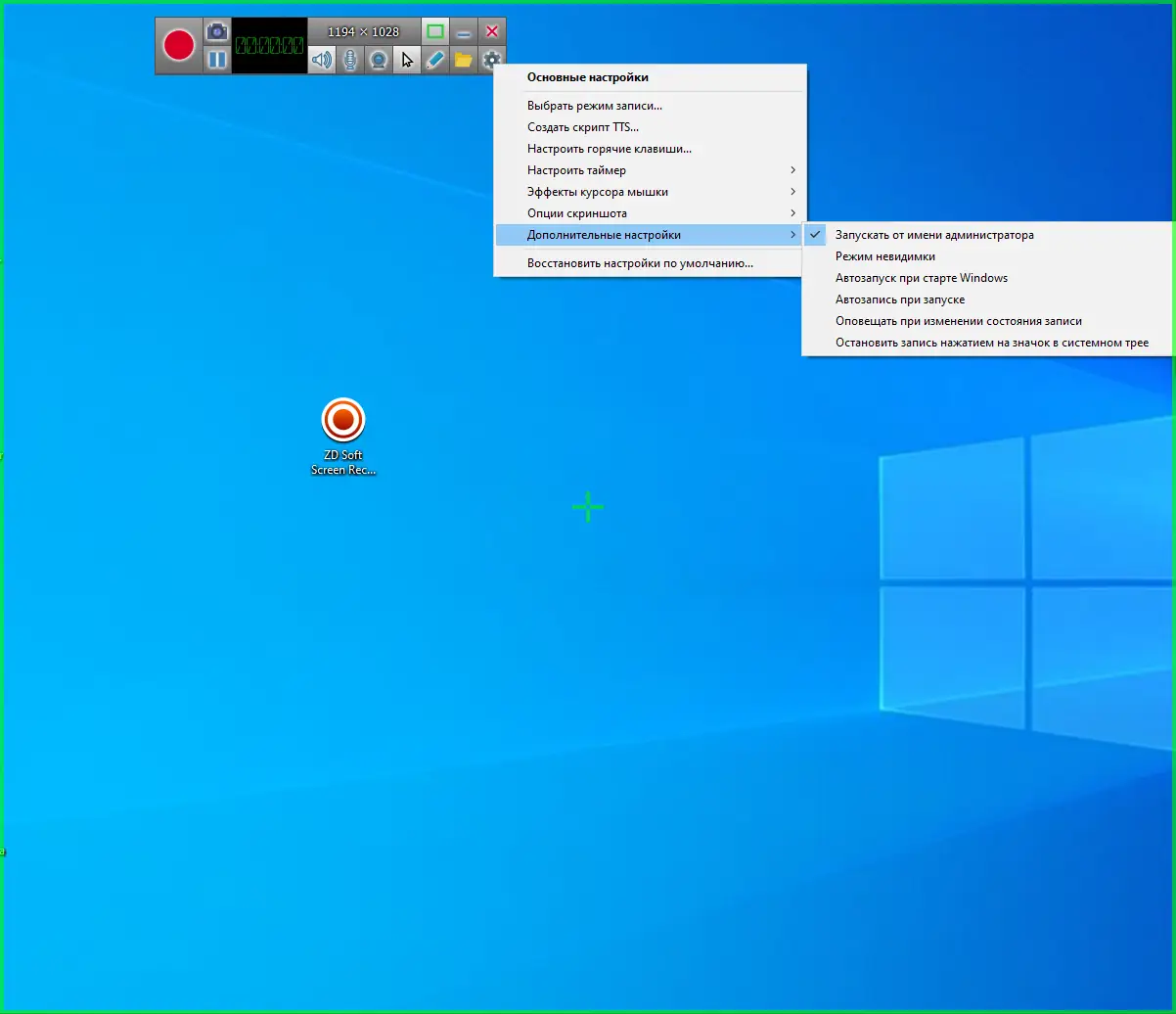Choose Выбрать режим записи...
This screenshot has height=1014, width=1176.
(651, 106)
